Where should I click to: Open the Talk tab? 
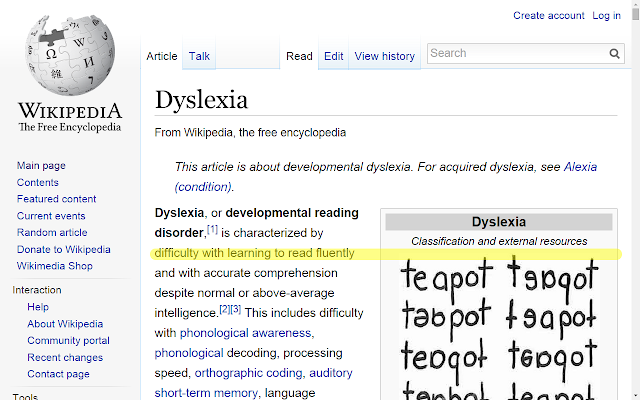199,56
